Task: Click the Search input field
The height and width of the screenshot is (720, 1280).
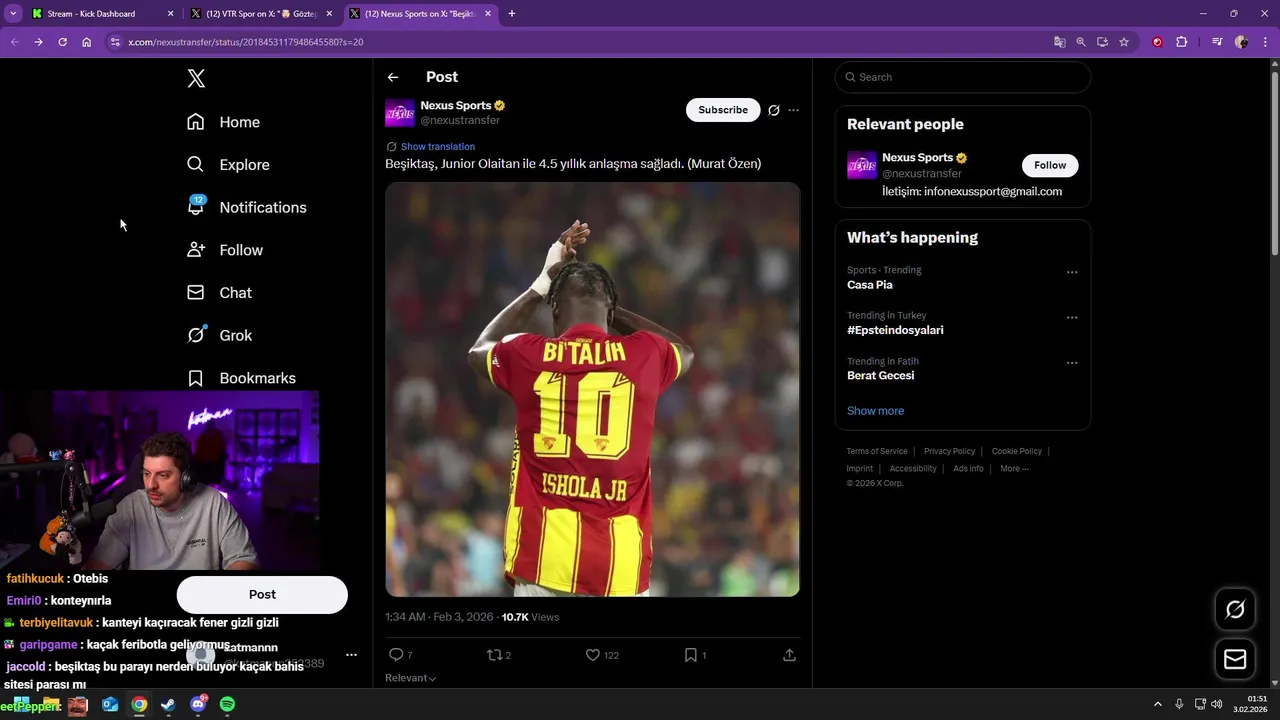Action: (x=963, y=77)
